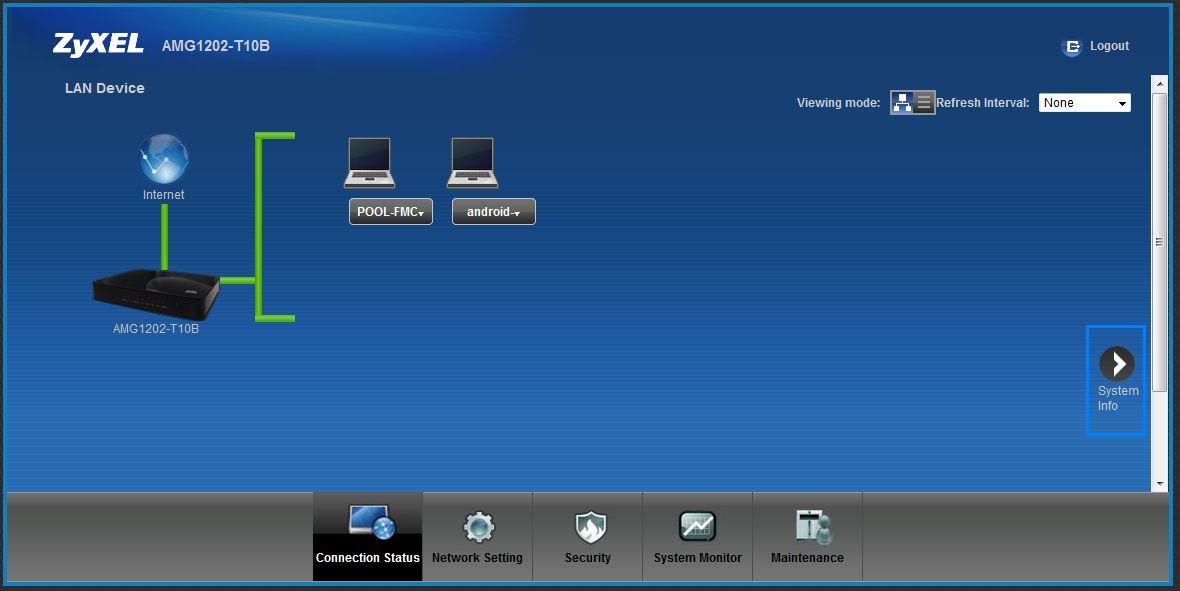Click the System Info label
The height and width of the screenshot is (591, 1180).
click(1118, 398)
